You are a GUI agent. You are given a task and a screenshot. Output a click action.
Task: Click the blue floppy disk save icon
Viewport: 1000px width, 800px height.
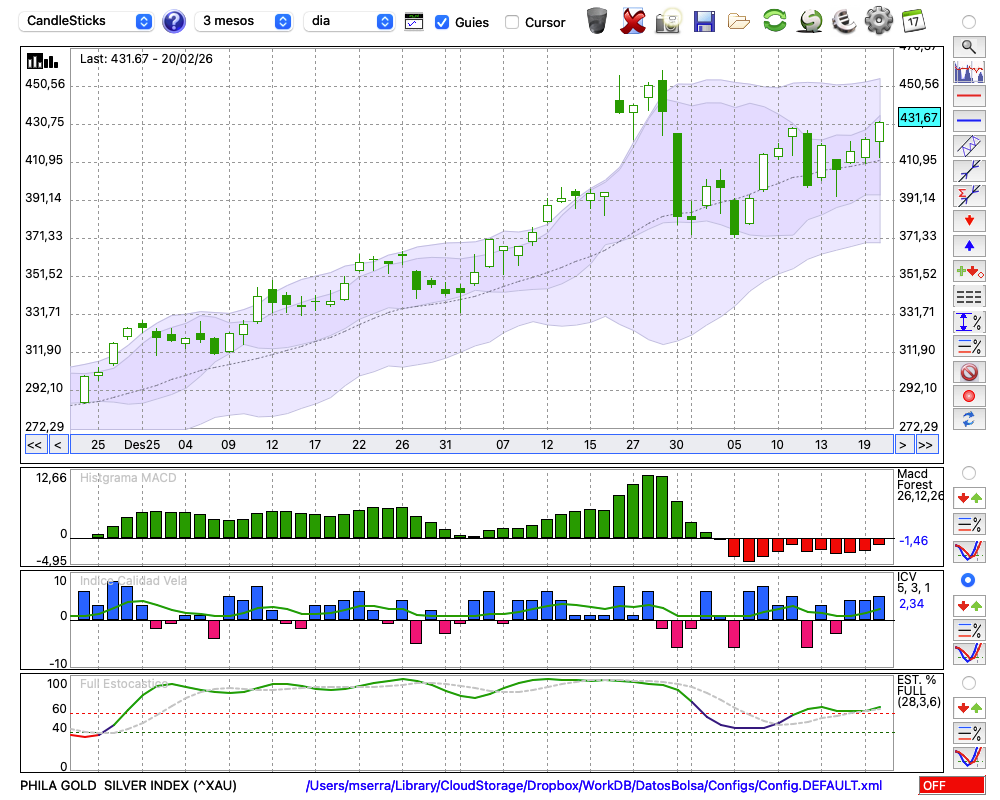[704, 20]
